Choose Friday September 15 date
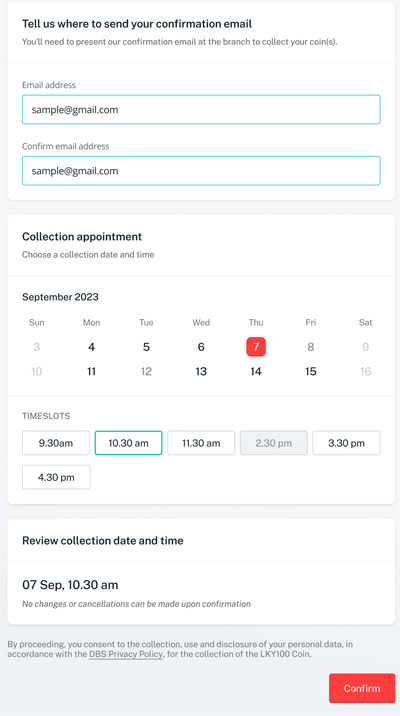 (311, 371)
